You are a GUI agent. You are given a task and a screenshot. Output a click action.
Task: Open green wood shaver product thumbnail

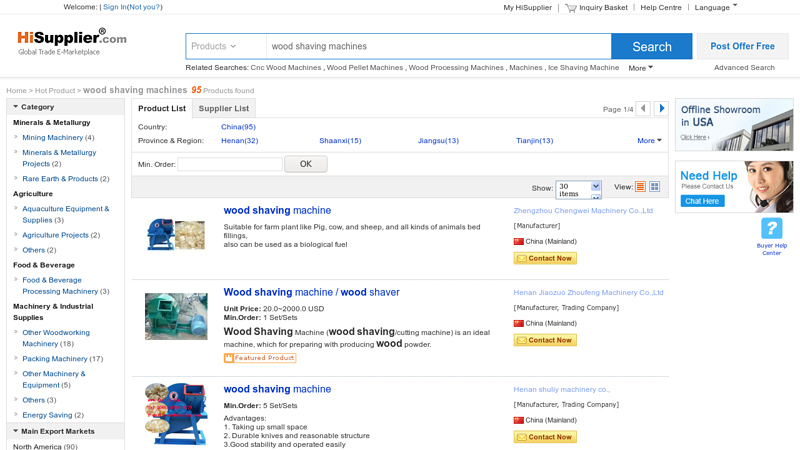[x=176, y=316]
